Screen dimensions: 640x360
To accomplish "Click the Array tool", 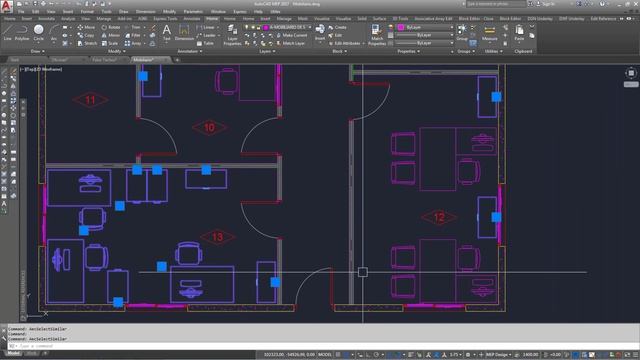I will pos(133,43).
